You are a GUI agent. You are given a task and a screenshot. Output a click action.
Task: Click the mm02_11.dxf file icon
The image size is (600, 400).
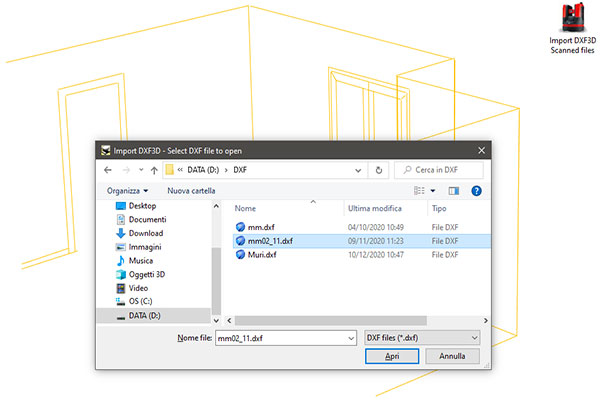[240, 241]
